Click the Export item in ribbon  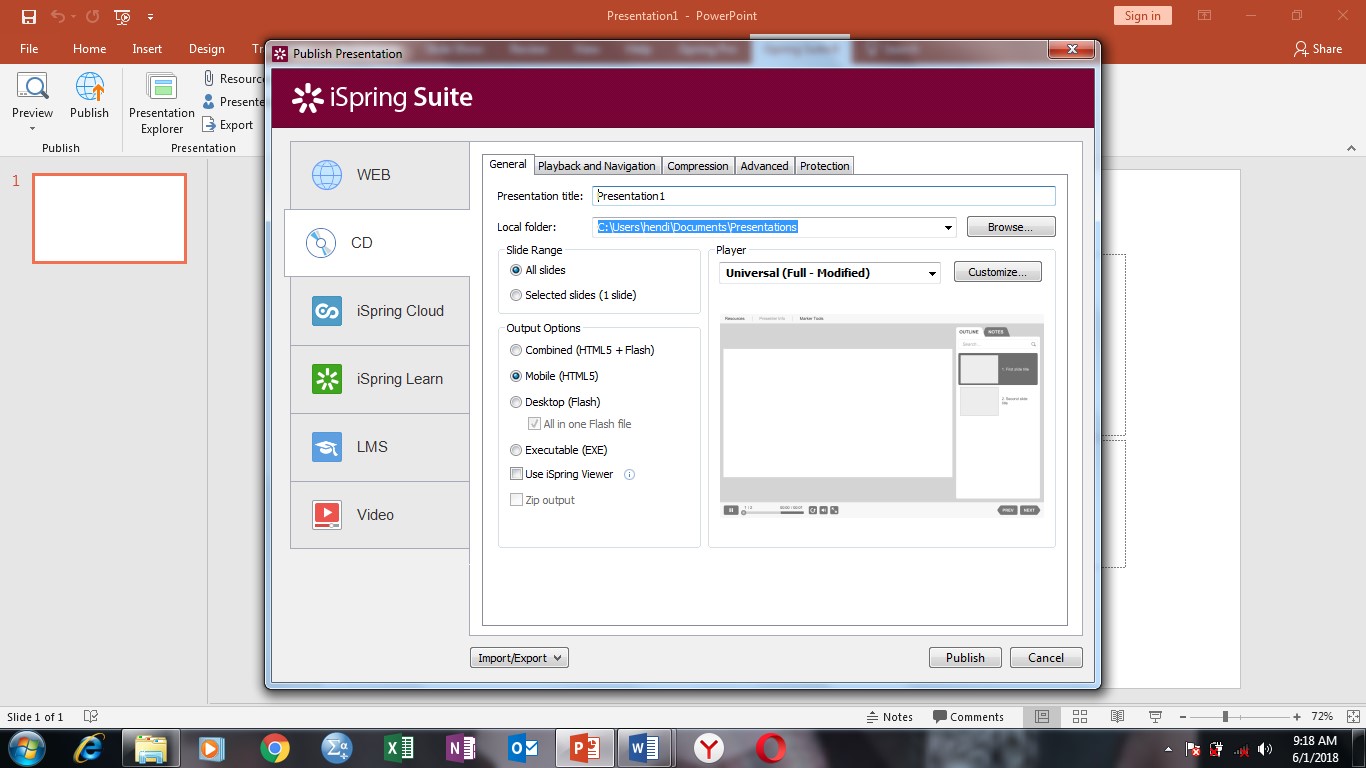[x=228, y=125]
